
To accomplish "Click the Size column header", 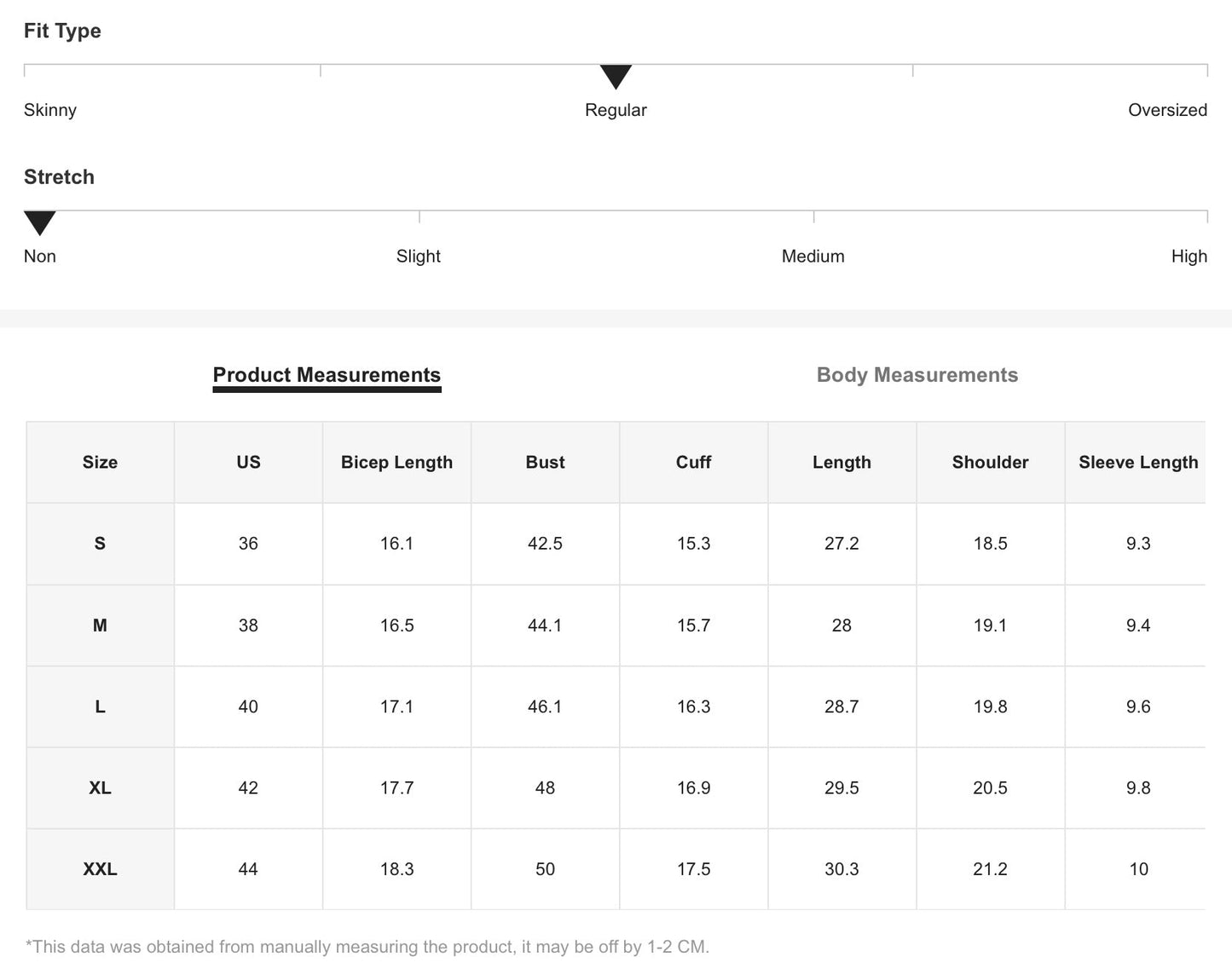I will pos(100,462).
